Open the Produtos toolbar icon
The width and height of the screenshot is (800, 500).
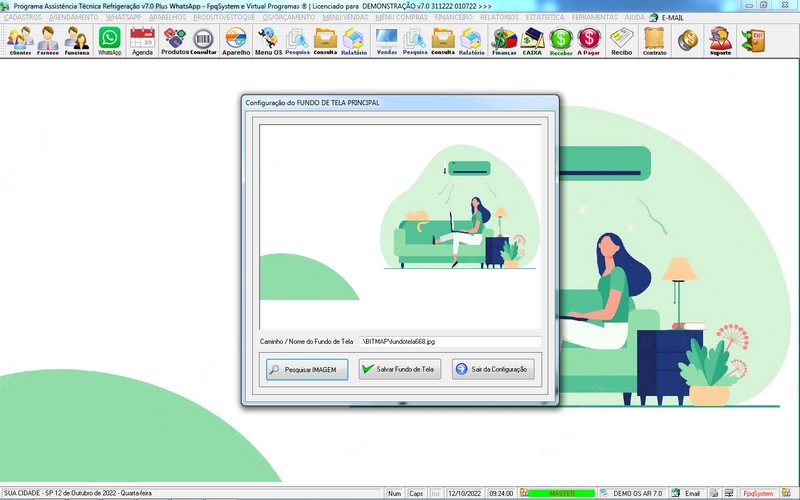coord(174,41)
